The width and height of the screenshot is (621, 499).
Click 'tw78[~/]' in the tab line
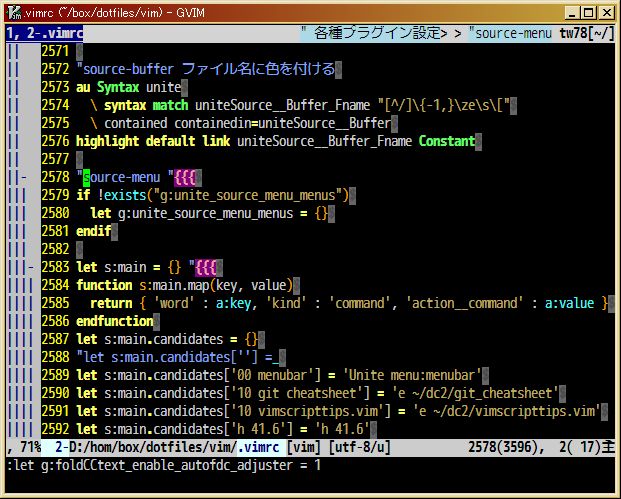pos(586,33)
